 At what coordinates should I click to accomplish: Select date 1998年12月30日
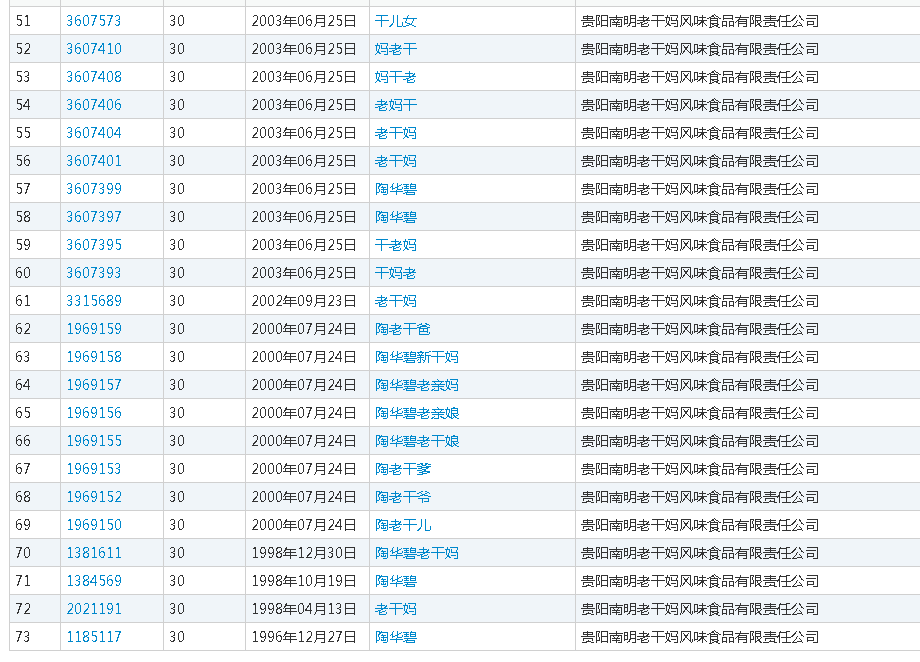click(304, 553)
